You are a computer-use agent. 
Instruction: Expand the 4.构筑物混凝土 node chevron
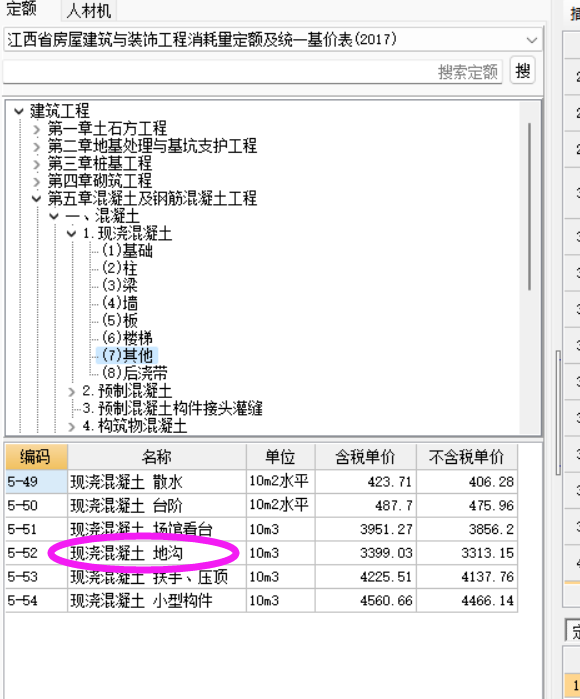[x=72, y=427]
